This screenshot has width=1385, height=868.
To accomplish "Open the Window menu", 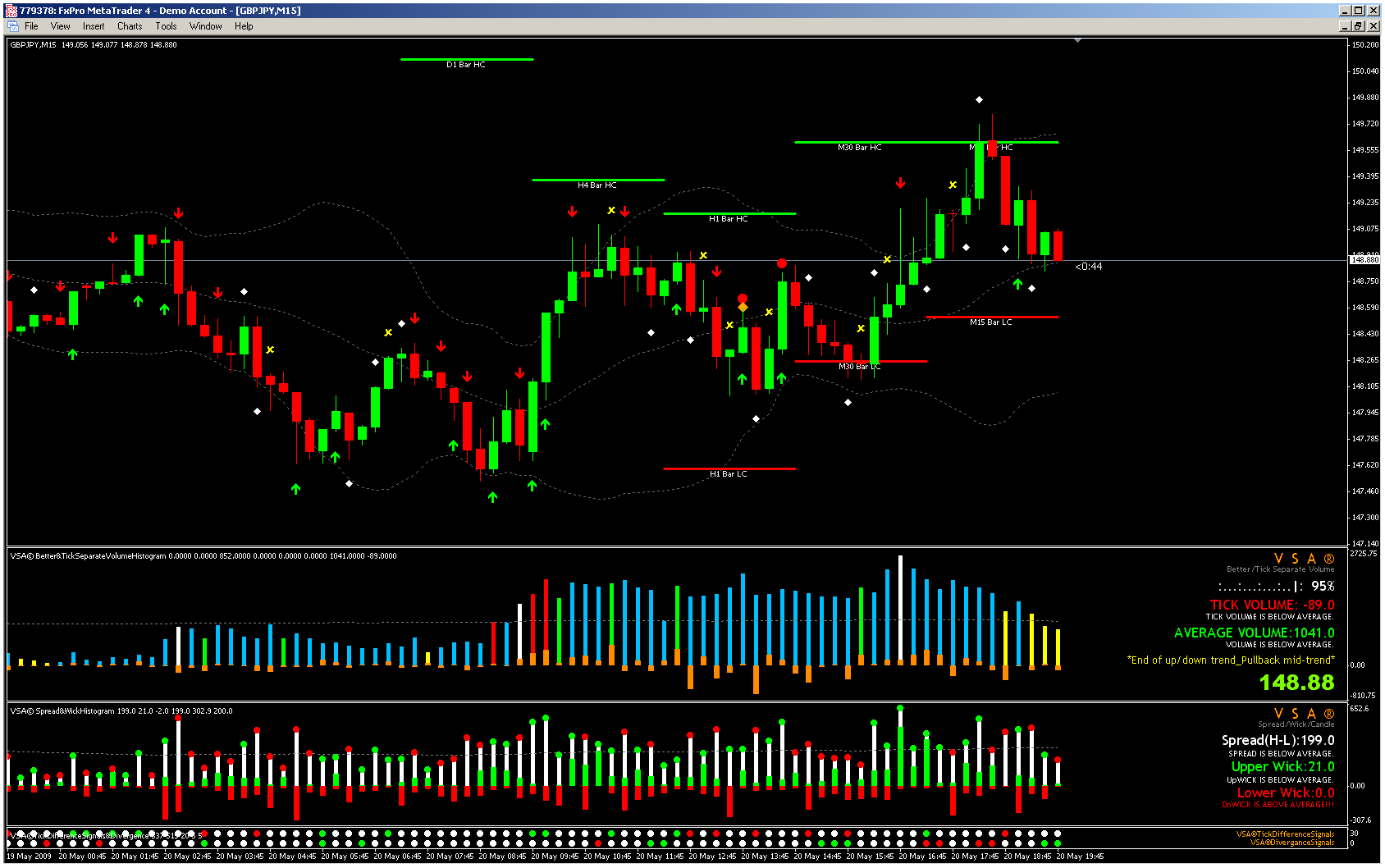I will click(x=205, y=26).
